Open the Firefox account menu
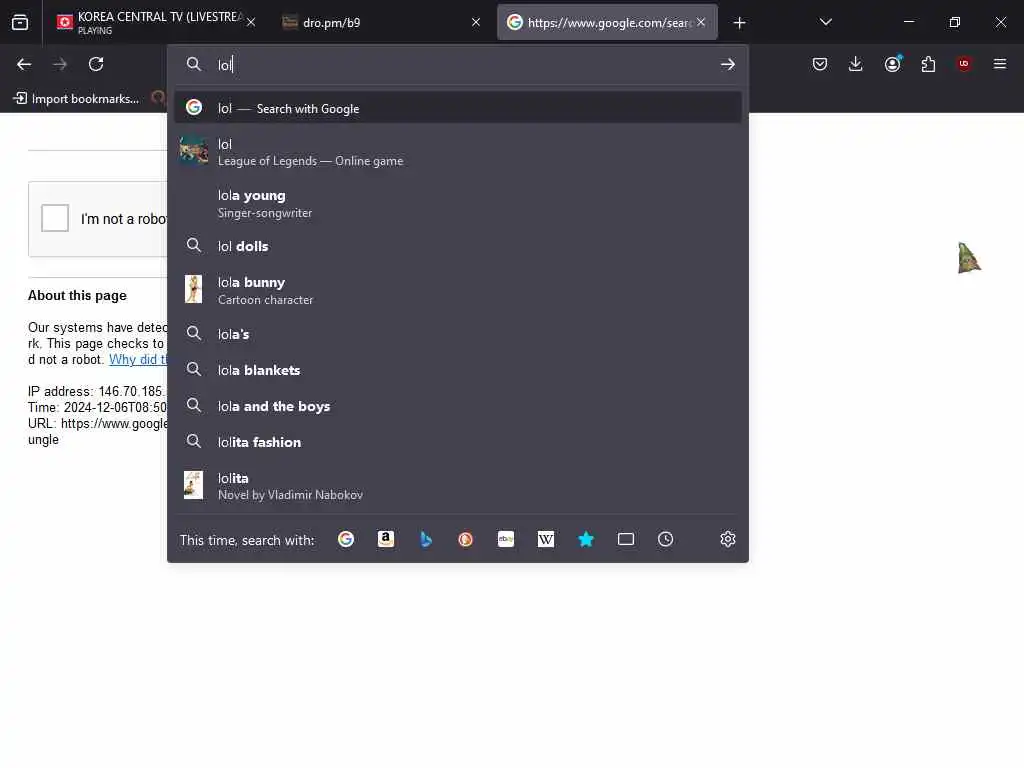 (892, 64)
